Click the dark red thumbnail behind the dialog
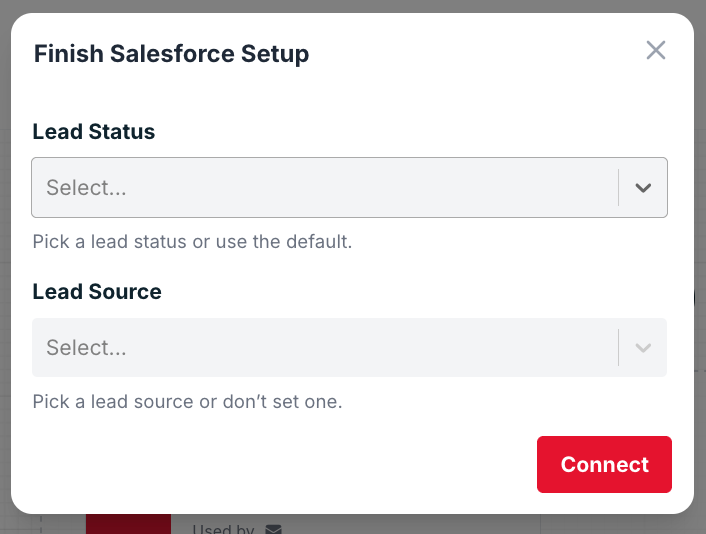 127,525
